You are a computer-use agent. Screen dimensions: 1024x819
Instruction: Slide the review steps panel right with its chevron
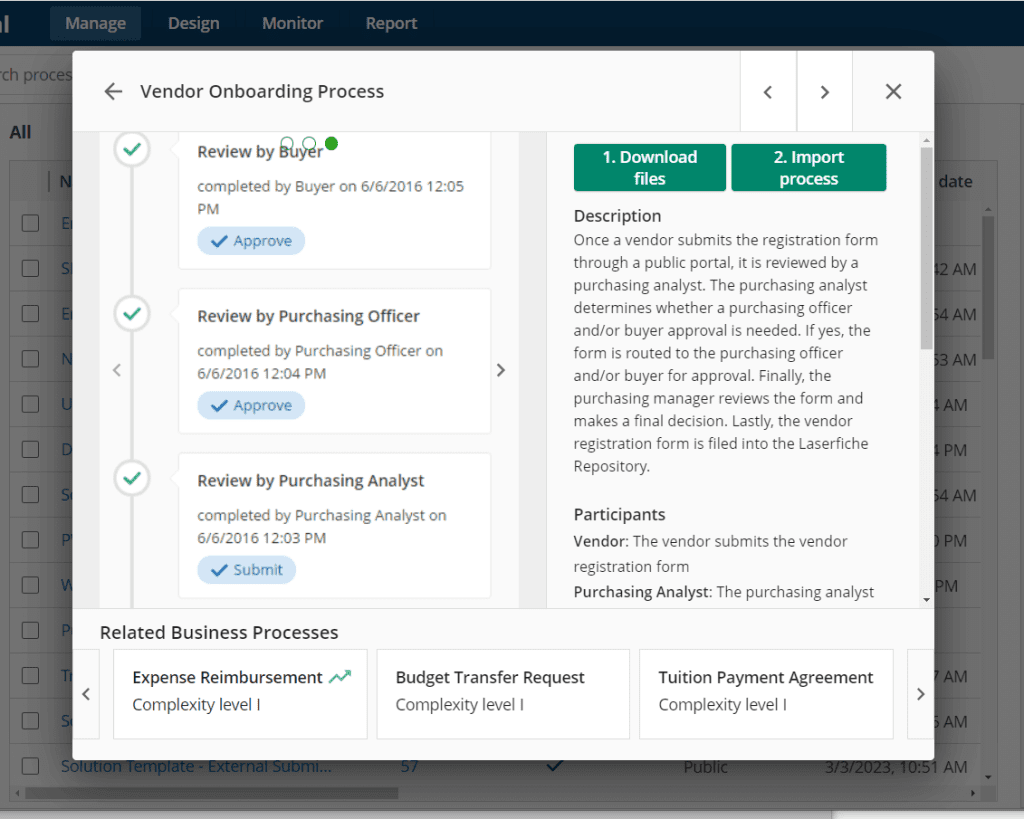501,370
